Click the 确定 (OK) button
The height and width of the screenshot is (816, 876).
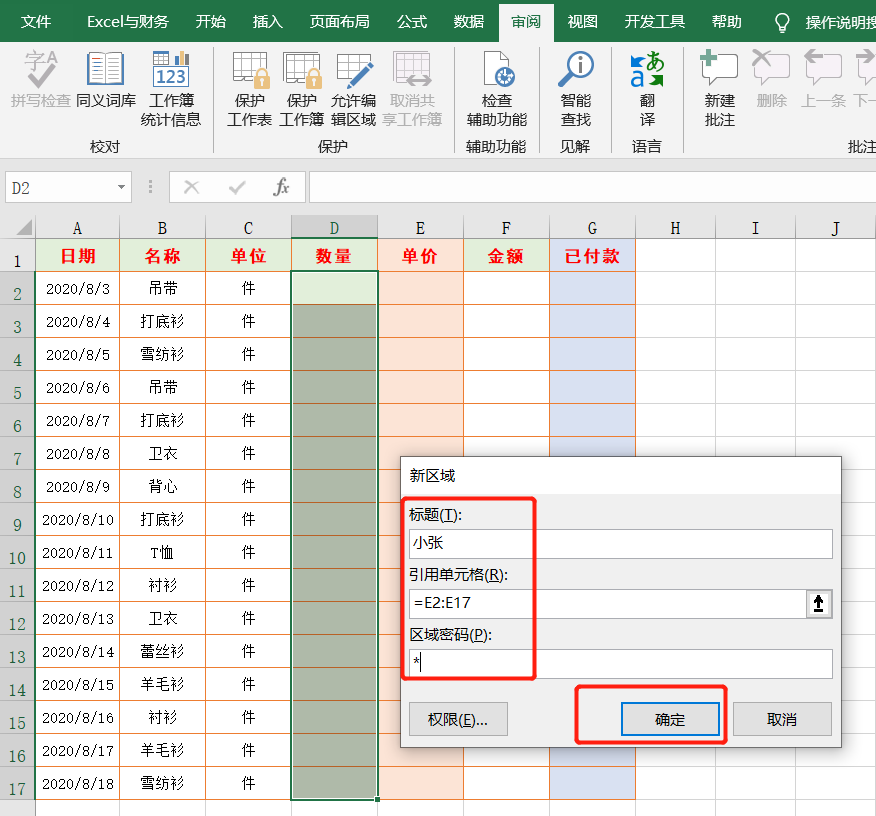[x=670, y=719]
